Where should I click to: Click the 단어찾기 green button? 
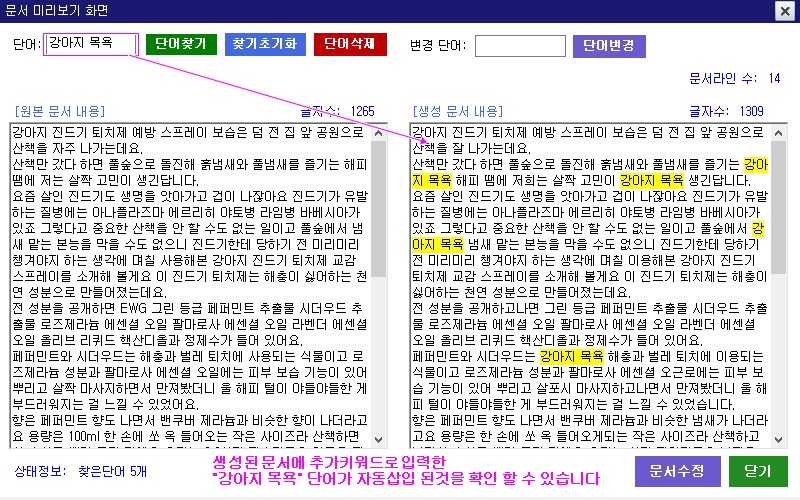[x=181, y=45]
